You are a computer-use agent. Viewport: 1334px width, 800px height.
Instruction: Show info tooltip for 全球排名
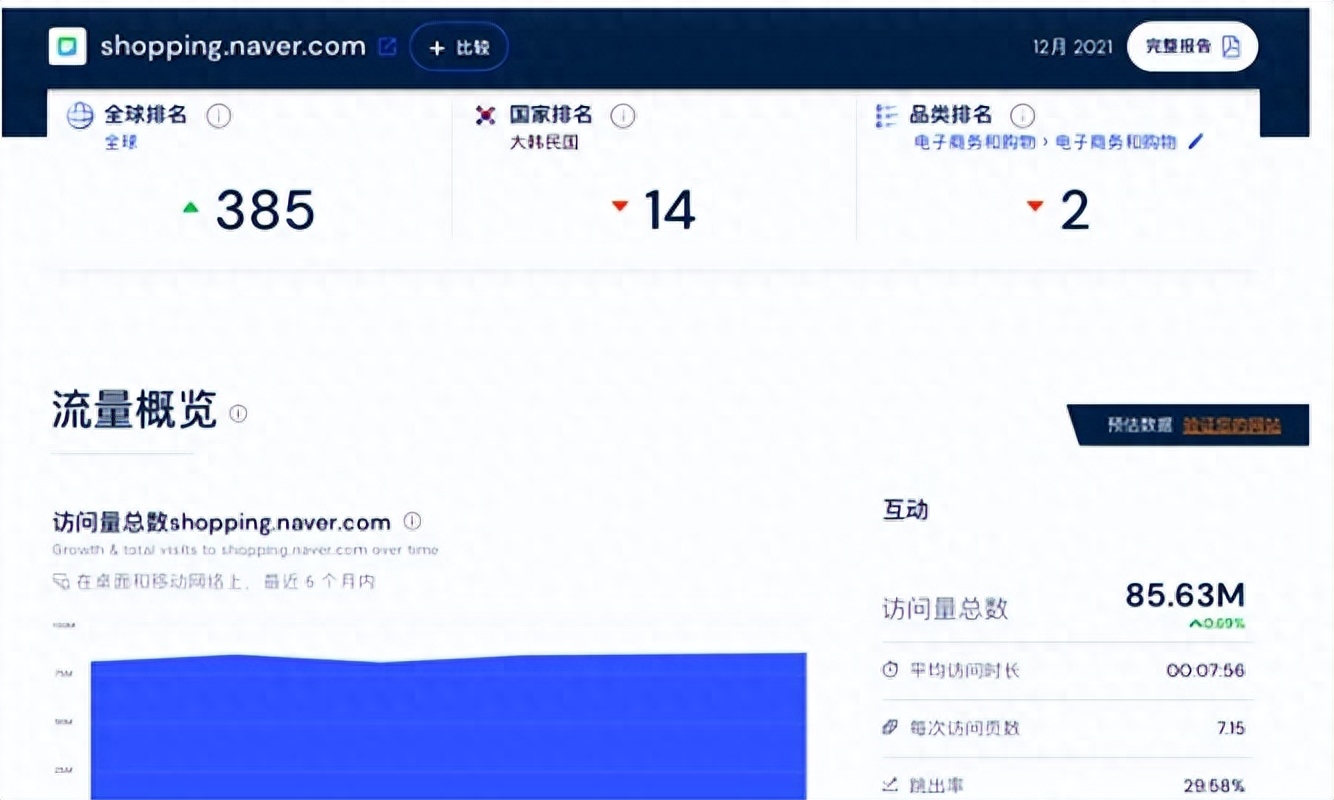(218, 116)
